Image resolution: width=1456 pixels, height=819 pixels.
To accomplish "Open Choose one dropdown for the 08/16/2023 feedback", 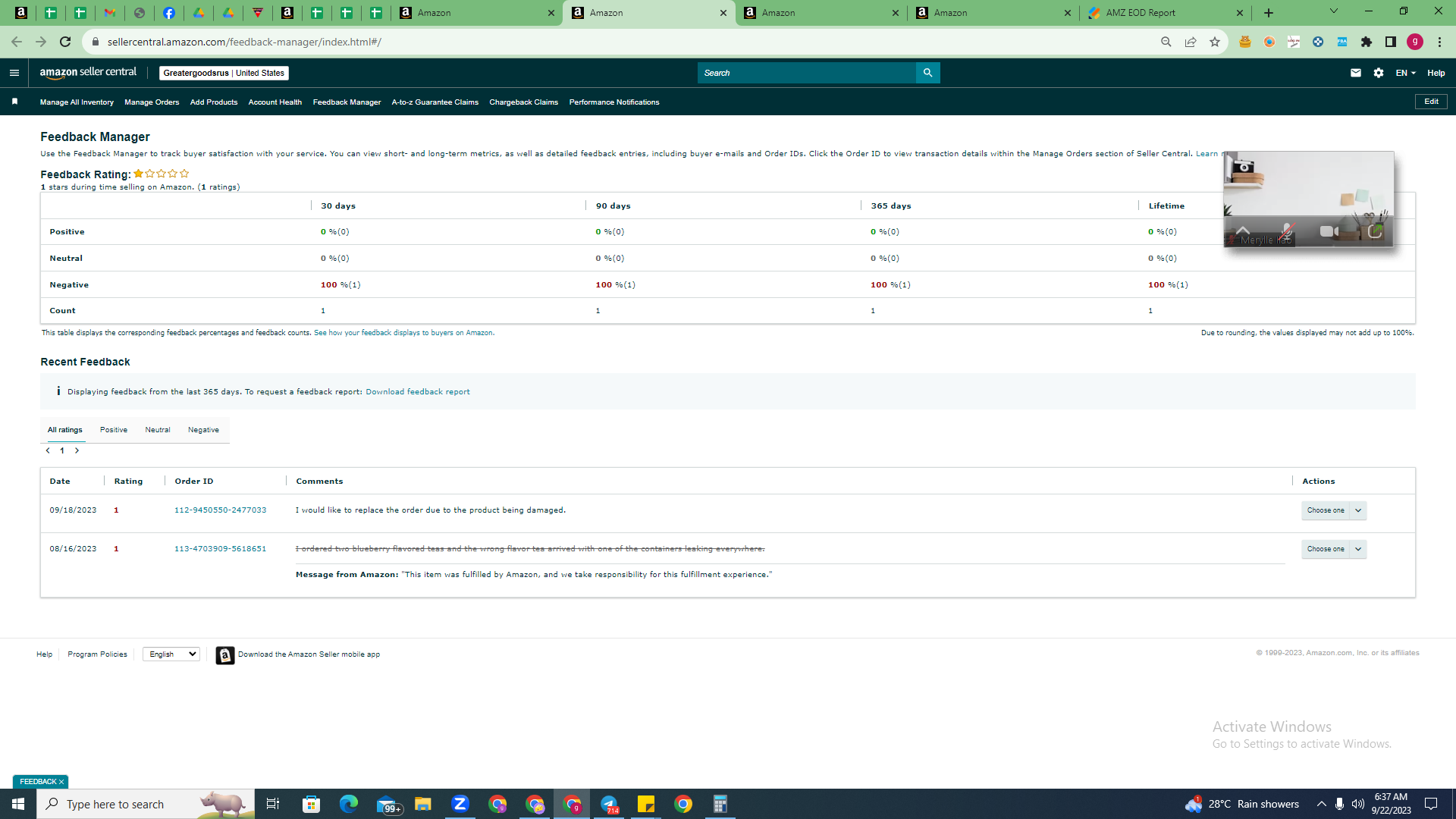I will pyautogui.click(x=1334, y=549).
